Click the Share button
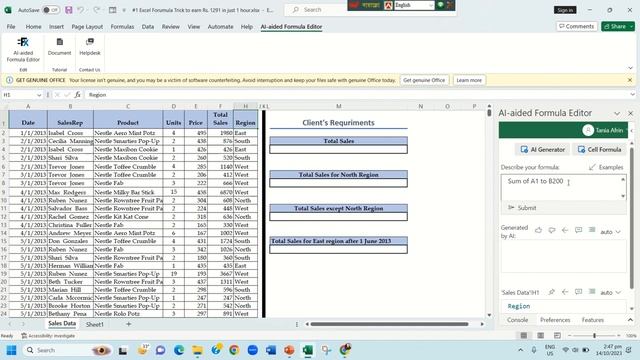Image resolution: width=640 pixels, height=360 pixels. pyautogui.click(x=618, y=27)
